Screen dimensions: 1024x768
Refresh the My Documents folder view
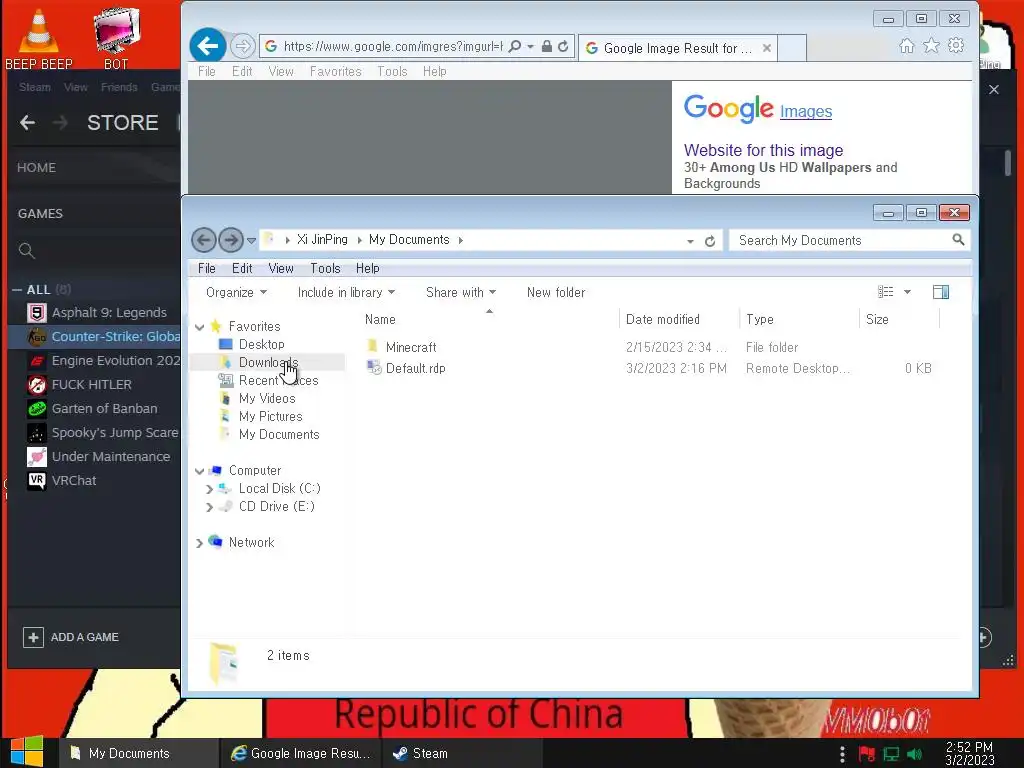(710, 241)
